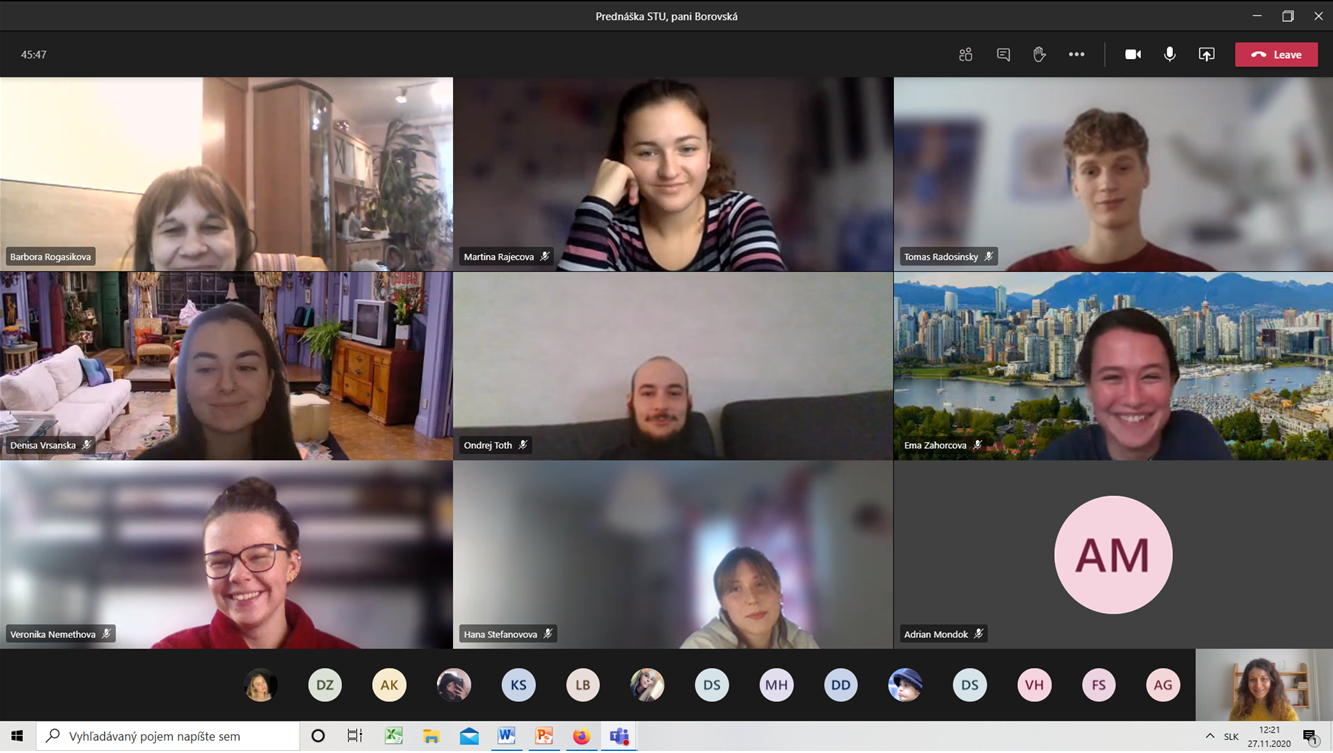Screen dimensions: 1333x753
Task: Select Barbora Rogasikova's video tile
Action: (226, 174)
